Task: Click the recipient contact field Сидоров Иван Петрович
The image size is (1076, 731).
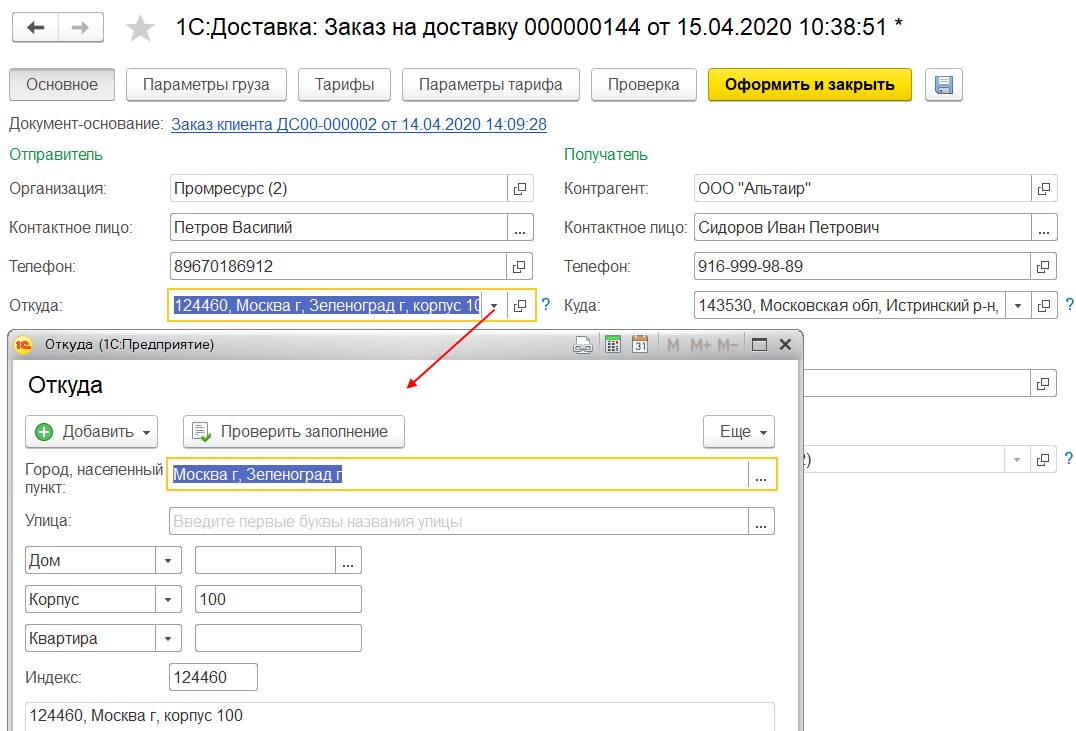Action: coord(863,227)
